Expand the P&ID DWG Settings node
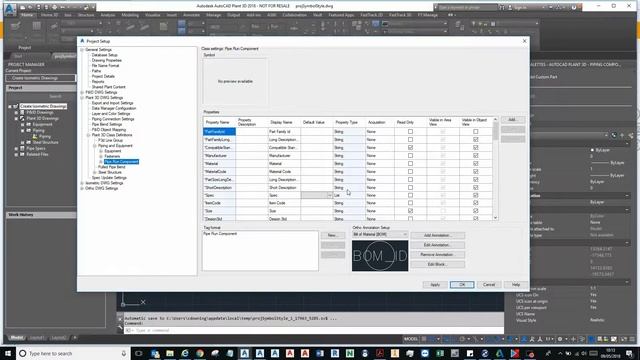The image size is (640, 360). pyautogui.click(x=82, y=93)
